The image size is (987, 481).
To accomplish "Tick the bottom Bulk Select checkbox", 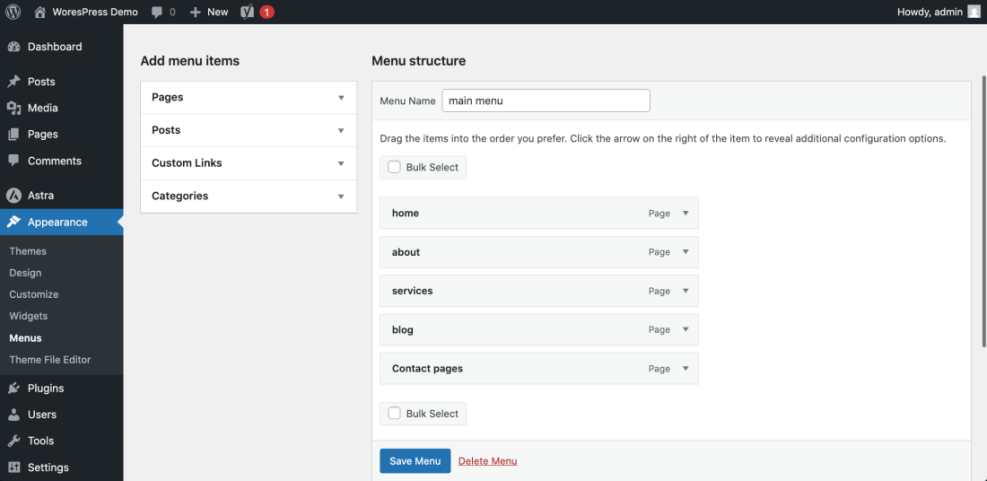I will tap(394, 414).
